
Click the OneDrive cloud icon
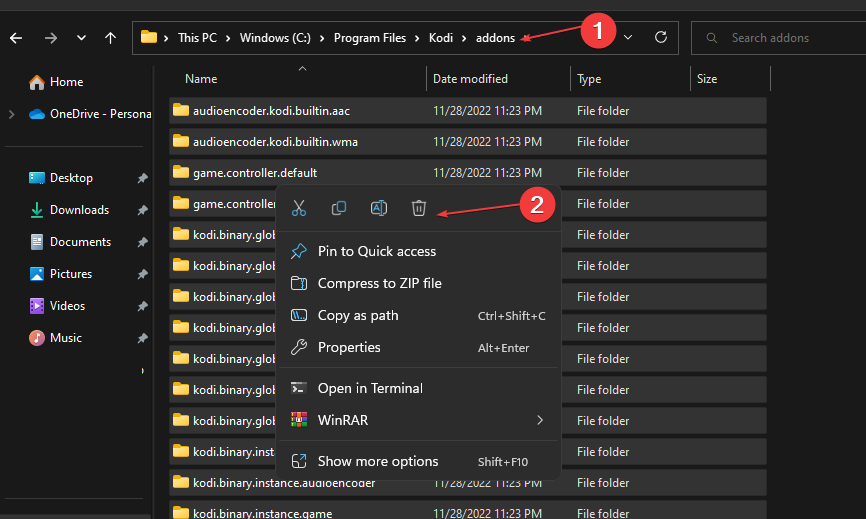(37, 114)
